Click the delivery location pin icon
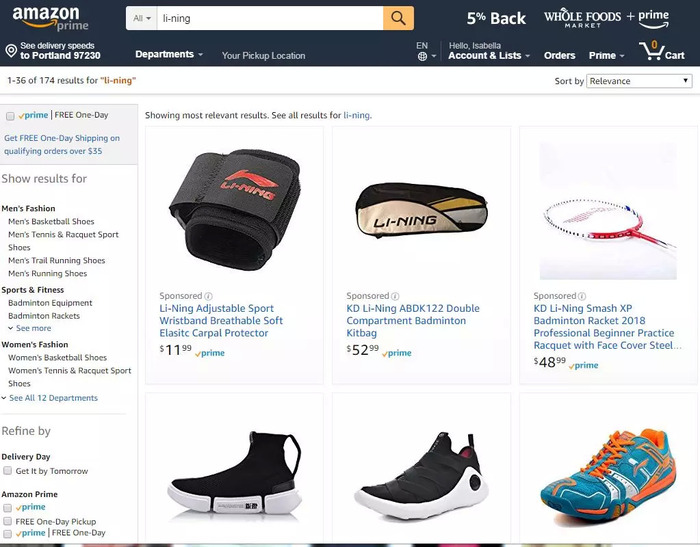 pos(11,50)
